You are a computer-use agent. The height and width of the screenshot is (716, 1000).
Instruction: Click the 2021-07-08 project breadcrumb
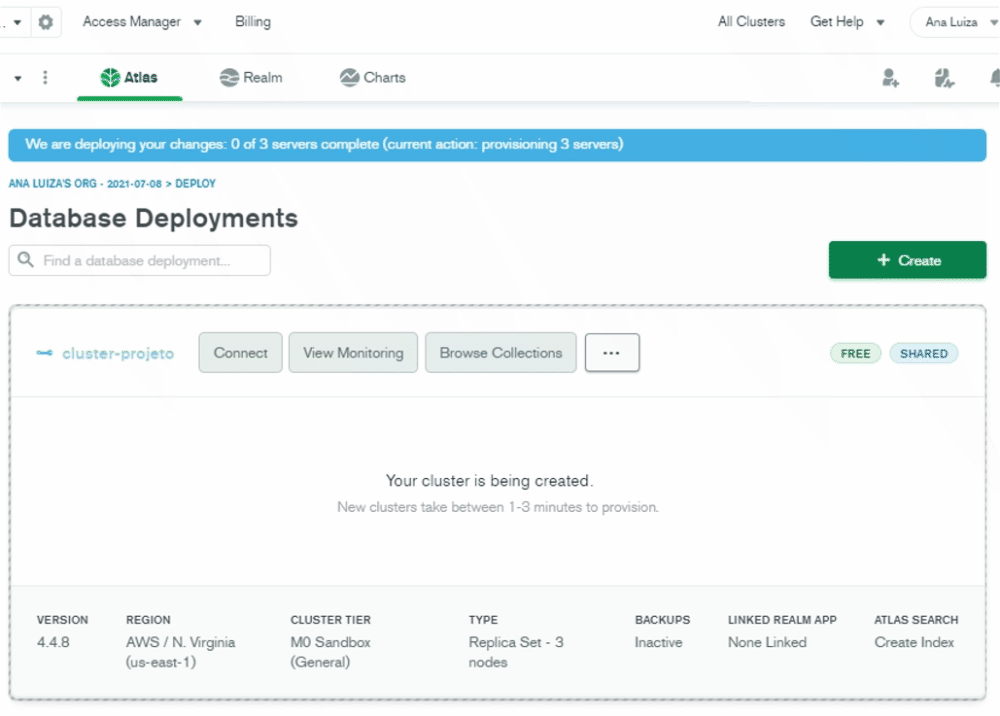[x=134, y=184]
